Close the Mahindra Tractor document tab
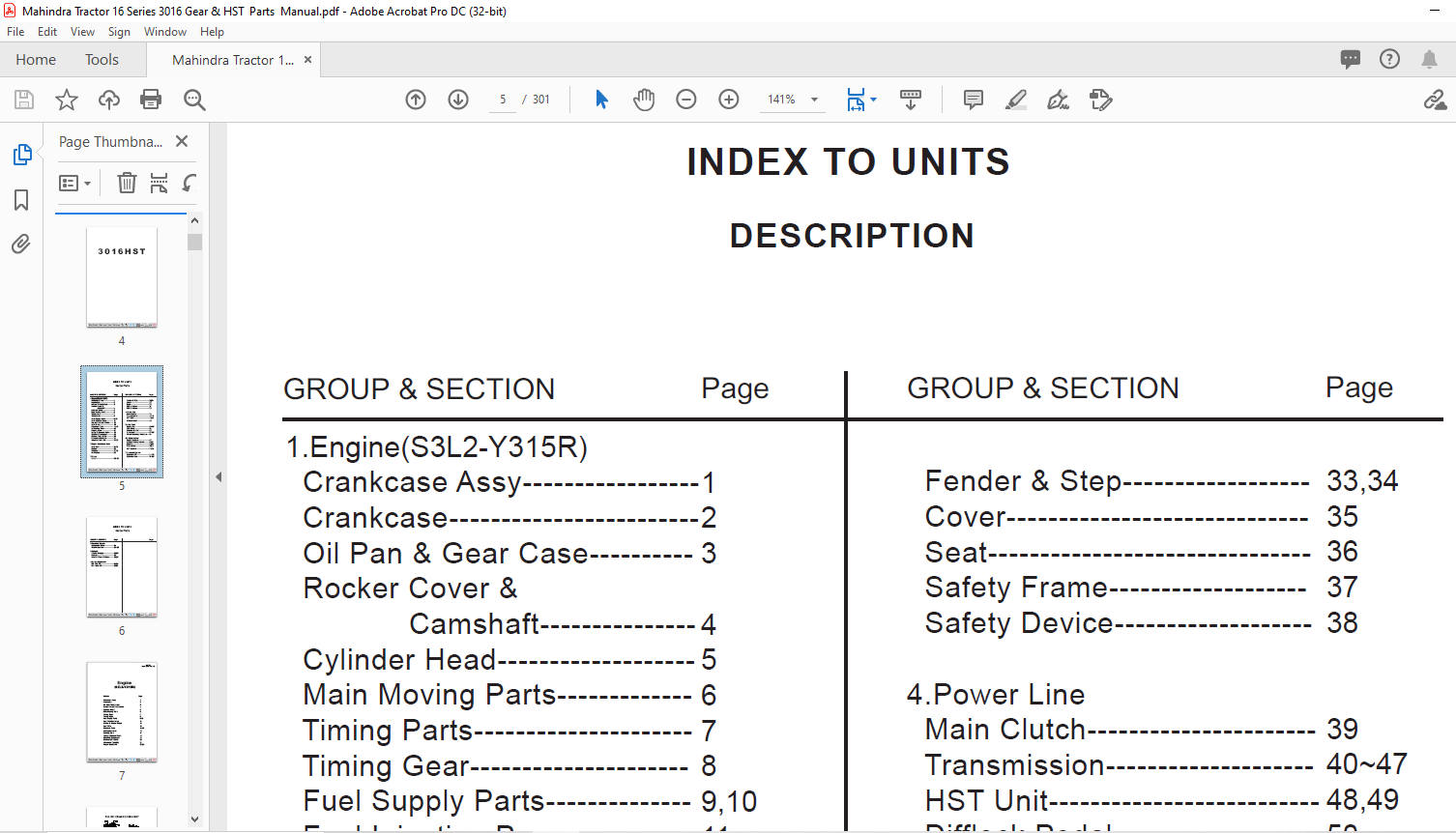 pos(307,59)
